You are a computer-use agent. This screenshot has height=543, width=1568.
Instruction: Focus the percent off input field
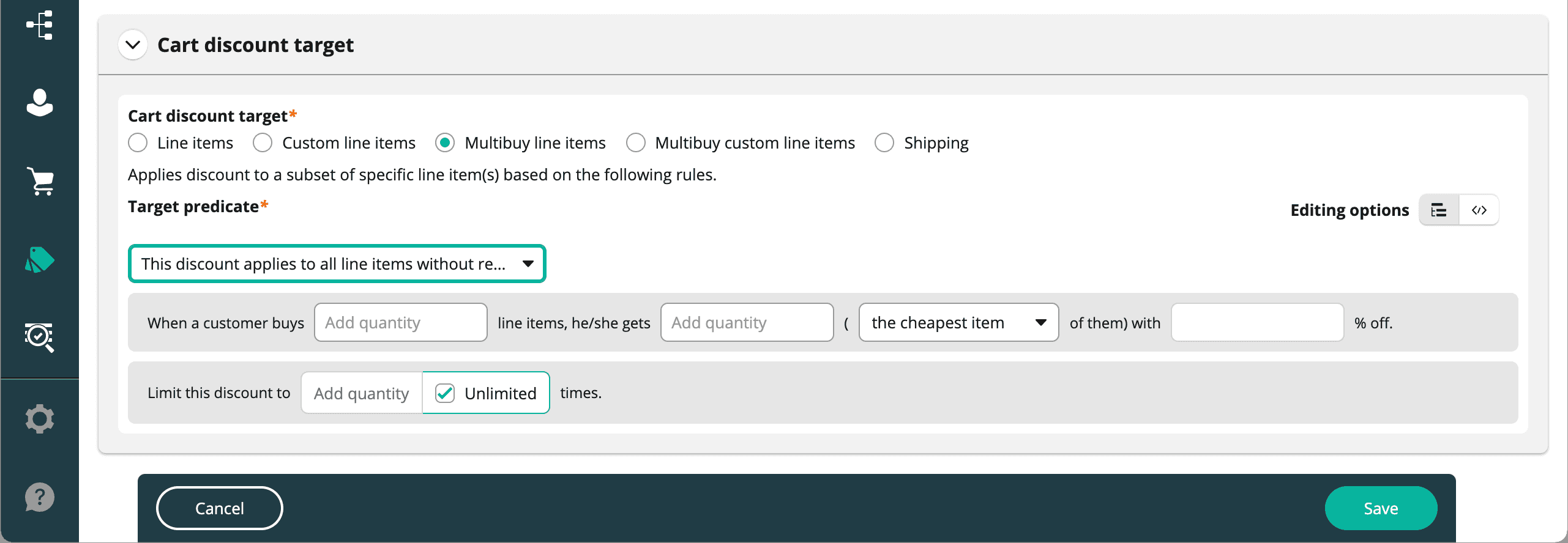(1257, 323)
